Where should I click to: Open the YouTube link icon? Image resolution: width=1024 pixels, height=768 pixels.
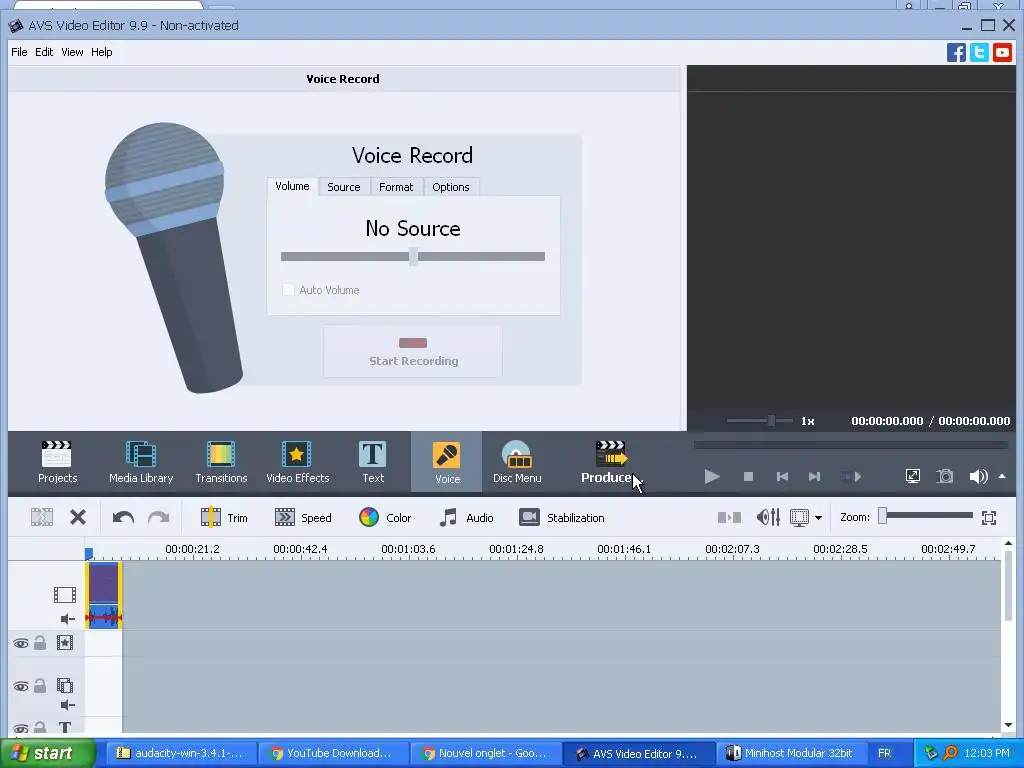[x=1002, y=52]
